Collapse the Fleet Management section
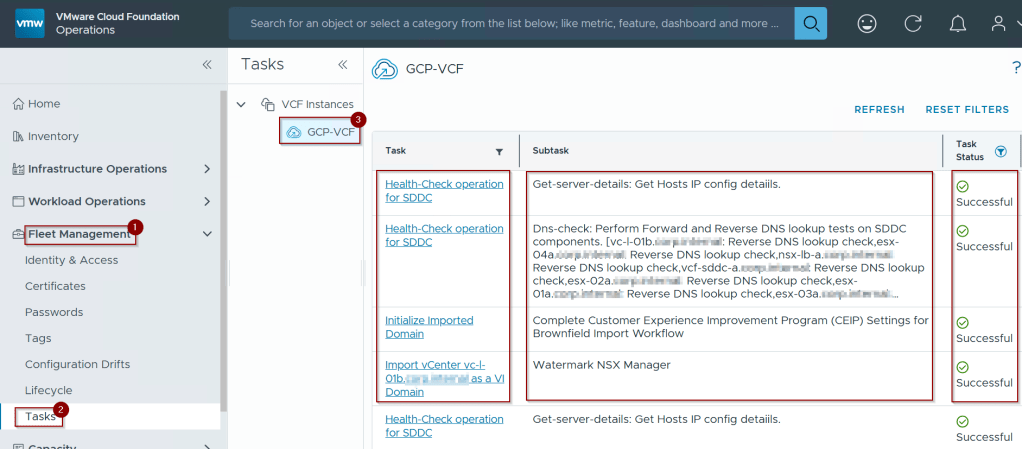 point(207,234)
